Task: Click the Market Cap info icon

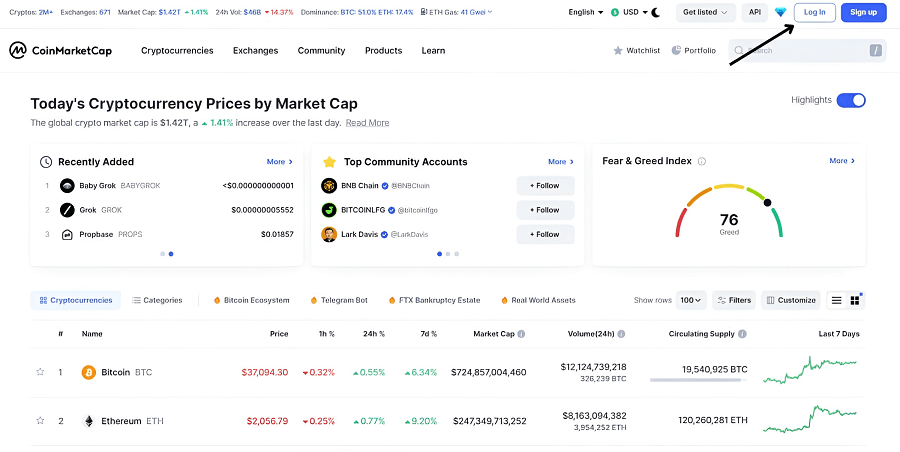Action: (521, 334)
